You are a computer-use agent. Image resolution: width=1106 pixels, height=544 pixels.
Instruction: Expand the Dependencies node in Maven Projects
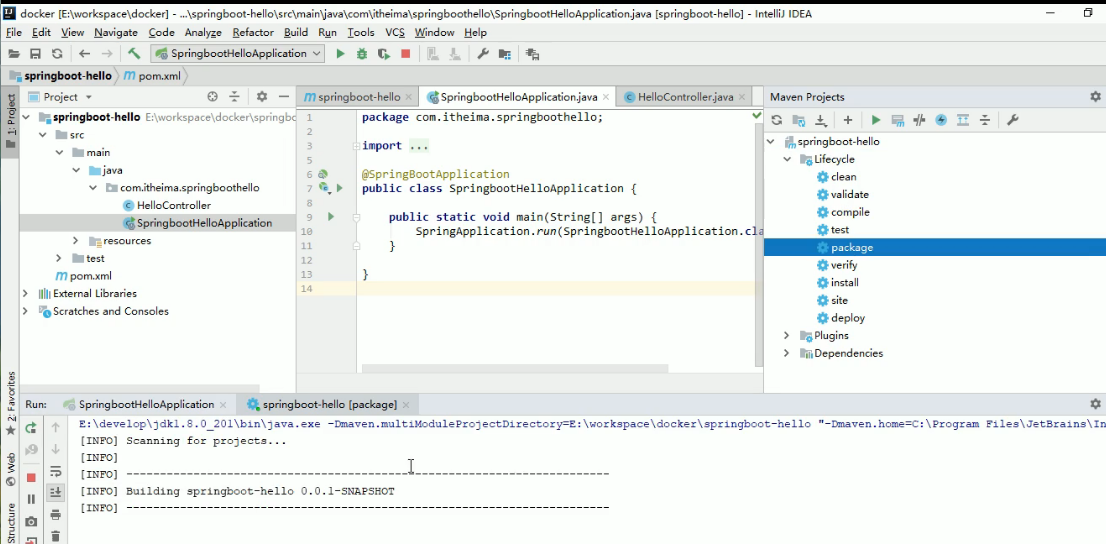coord(787,353)
